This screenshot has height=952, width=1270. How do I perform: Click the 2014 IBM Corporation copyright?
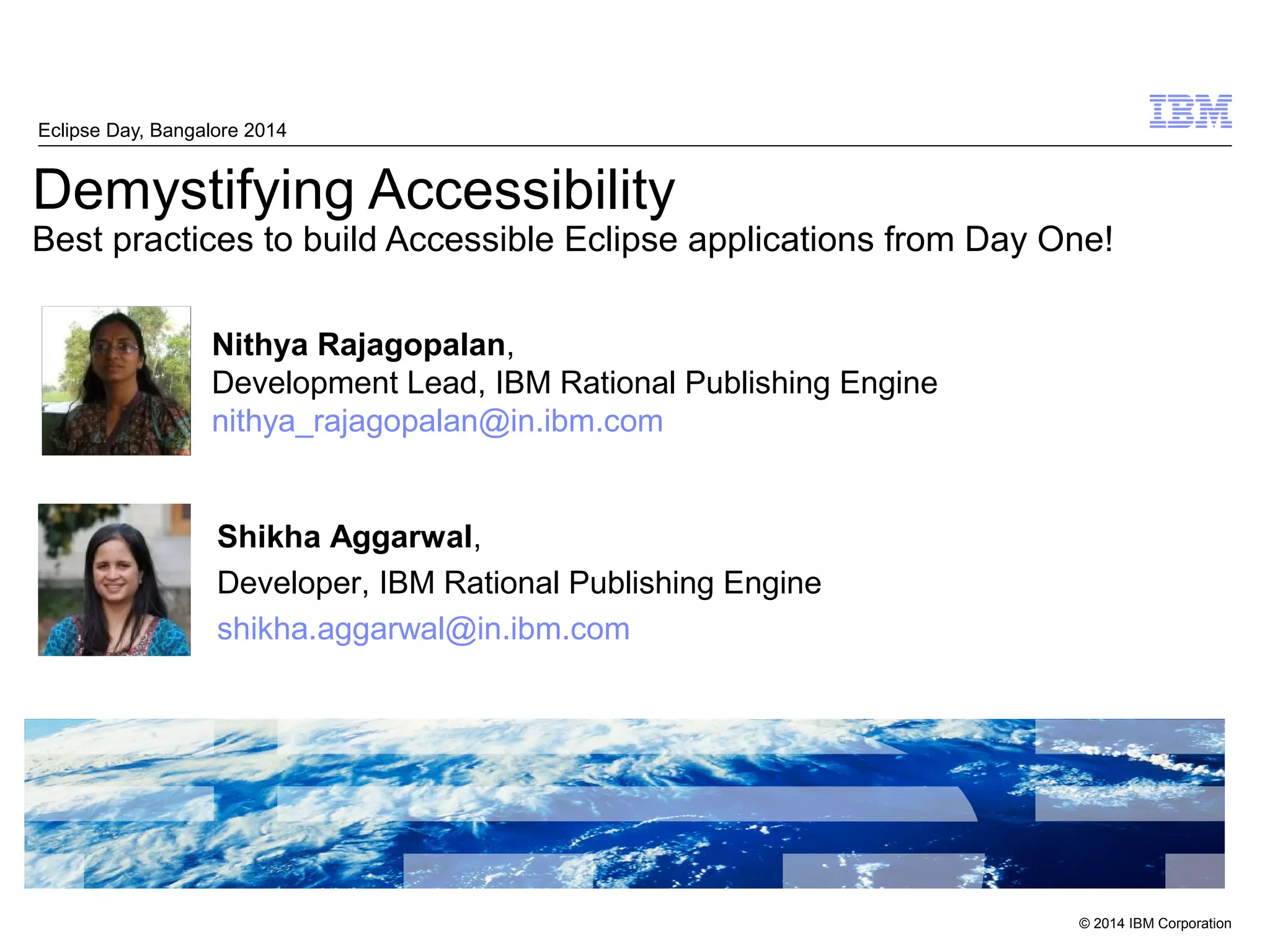coord(1155,923)
